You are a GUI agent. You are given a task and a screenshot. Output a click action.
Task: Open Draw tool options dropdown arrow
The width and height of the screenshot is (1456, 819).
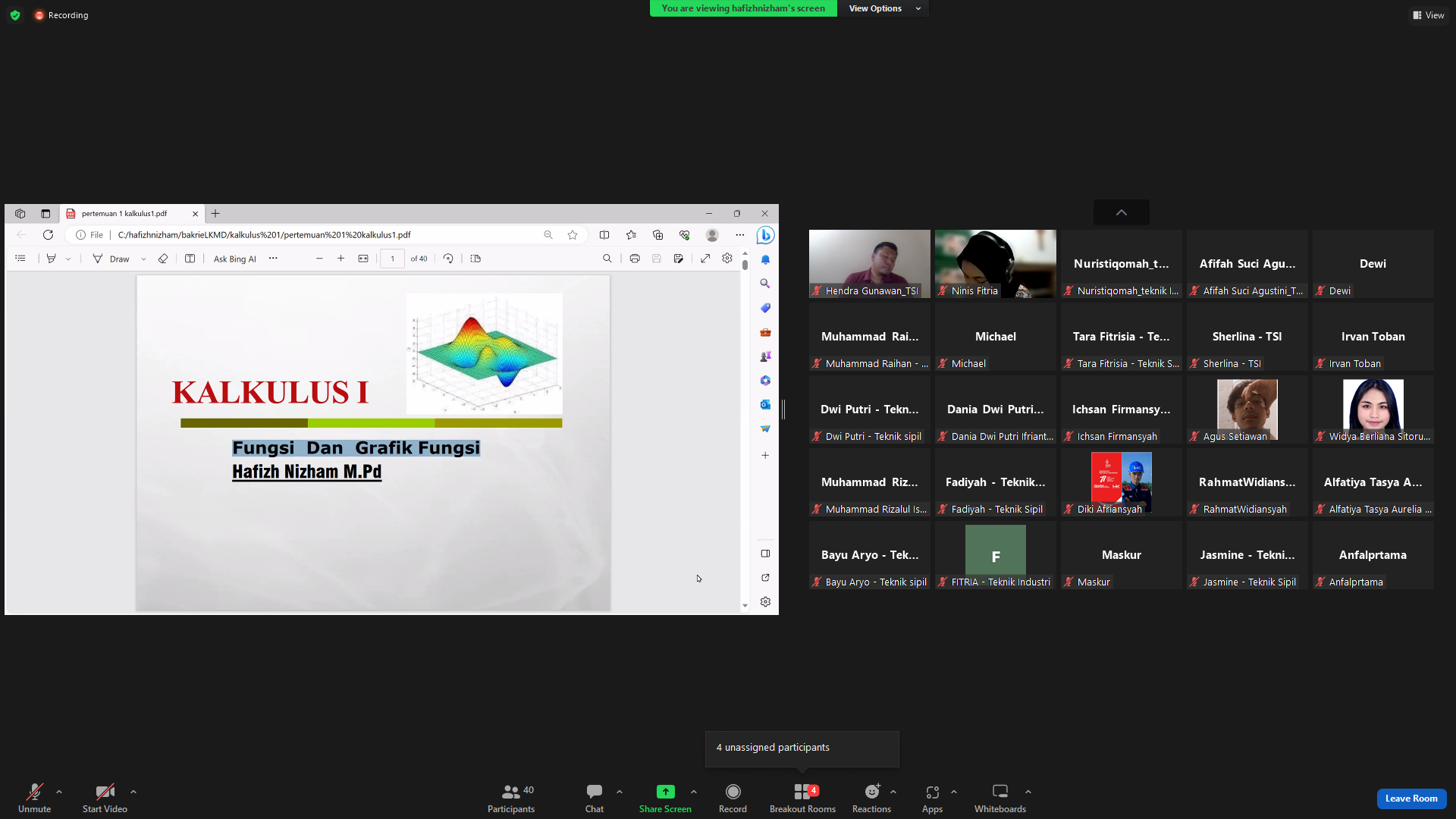143,259
